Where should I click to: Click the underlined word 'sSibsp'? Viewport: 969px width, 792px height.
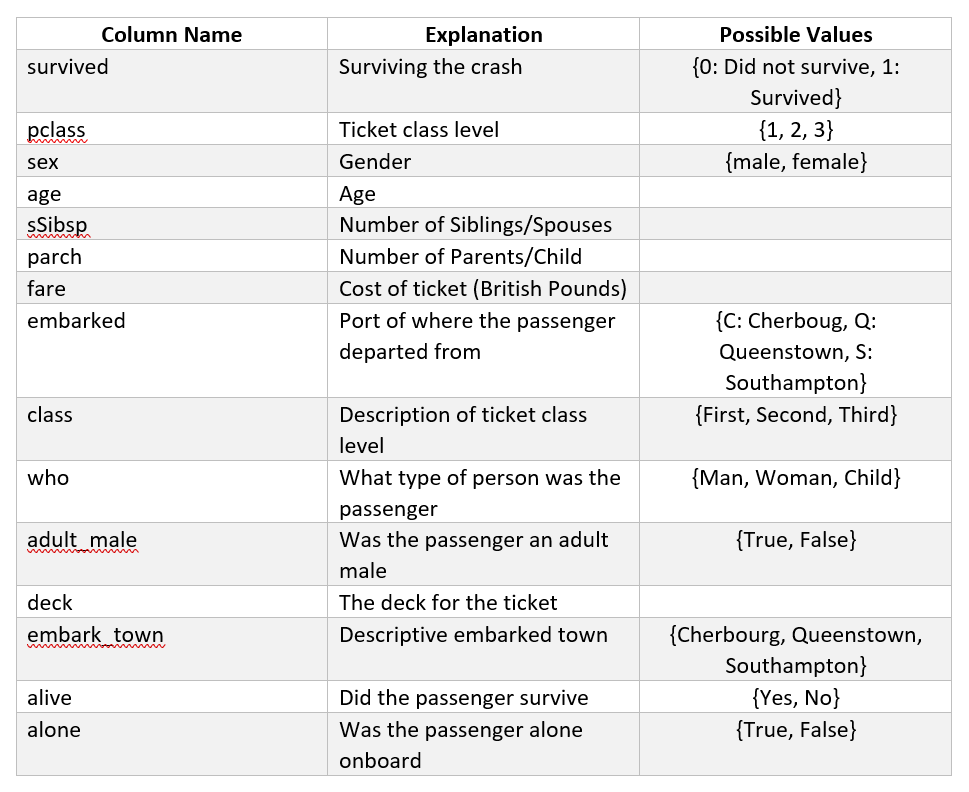(x=58, y=225)
